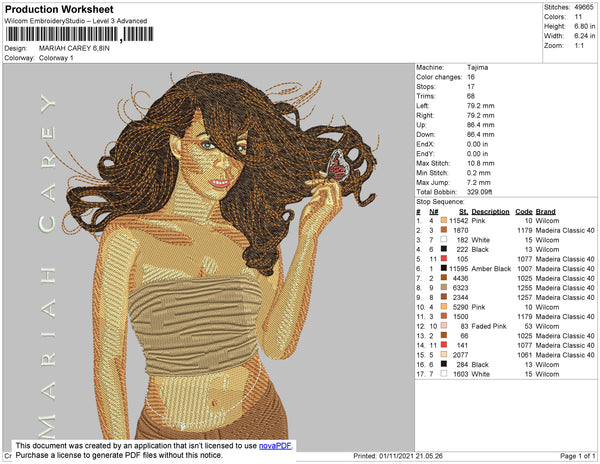Click the Max Jump value '7.2 mm'
The width and height of the screenshot is (600, 464).
[x=478, y=182]
